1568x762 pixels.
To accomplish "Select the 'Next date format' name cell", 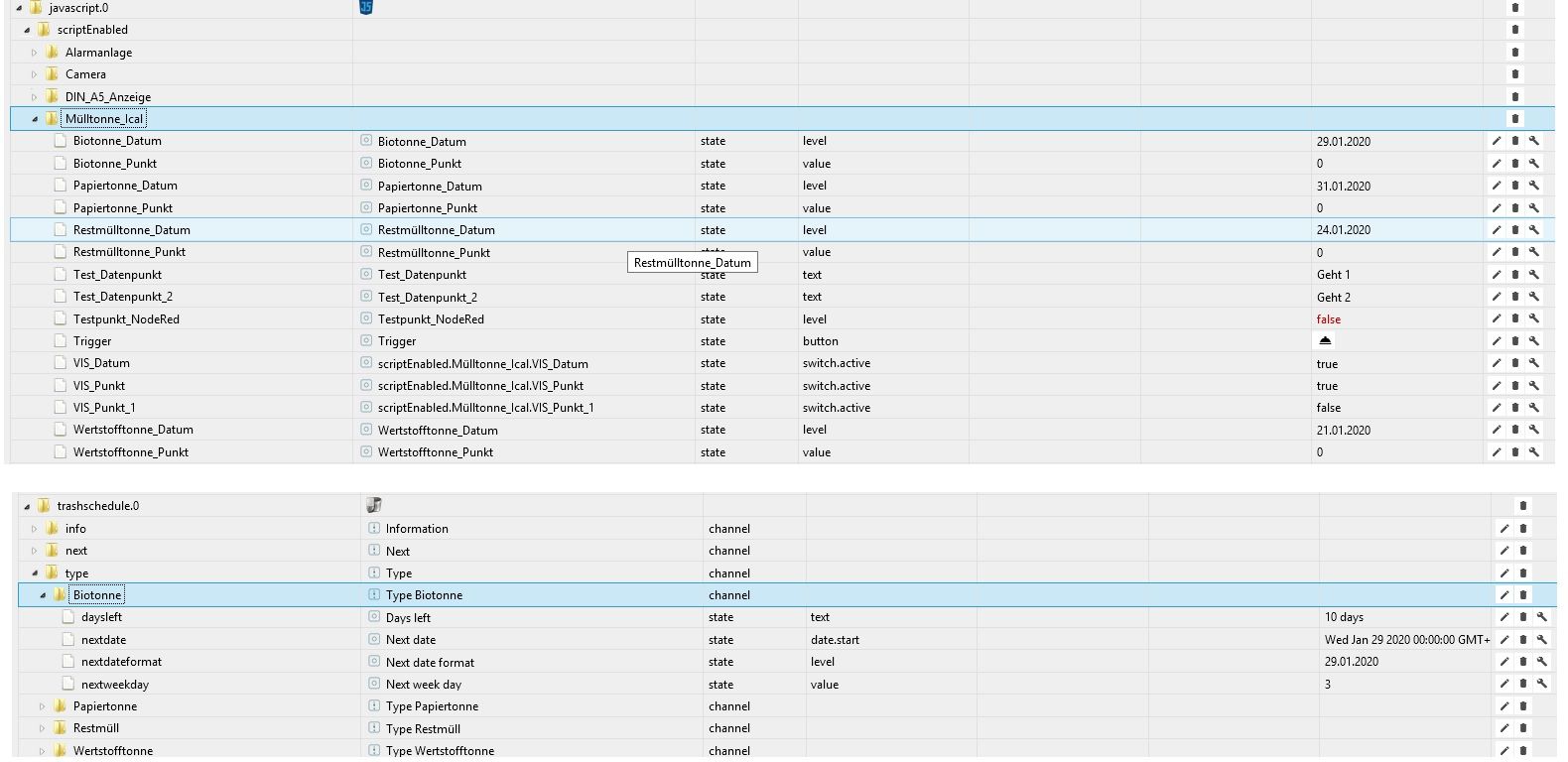I will tap(430, 662).
